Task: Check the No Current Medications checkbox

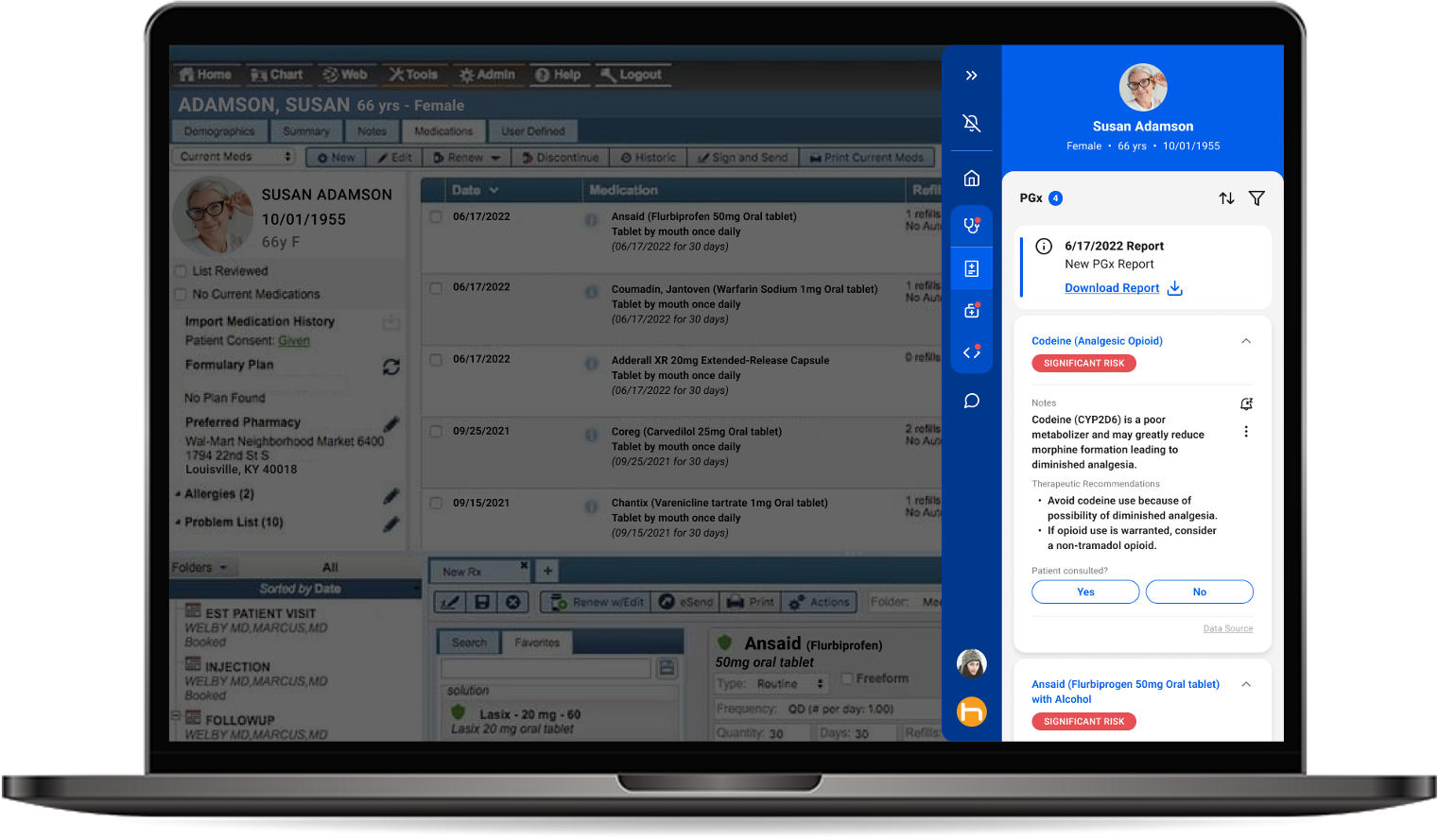Action: click(180, 295)
